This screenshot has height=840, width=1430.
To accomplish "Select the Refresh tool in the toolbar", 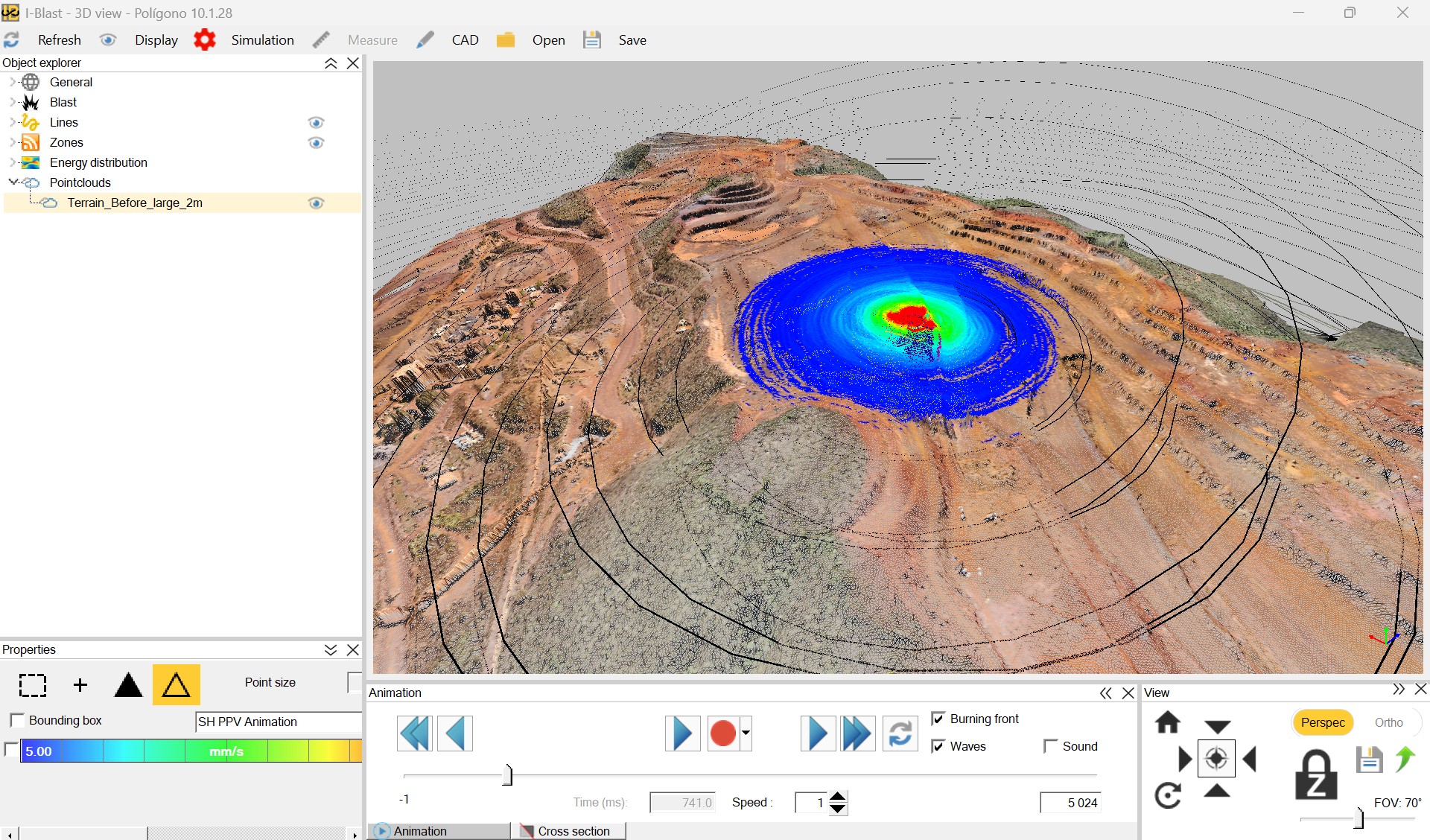I will pyautogui.click(x=13, y=39).
